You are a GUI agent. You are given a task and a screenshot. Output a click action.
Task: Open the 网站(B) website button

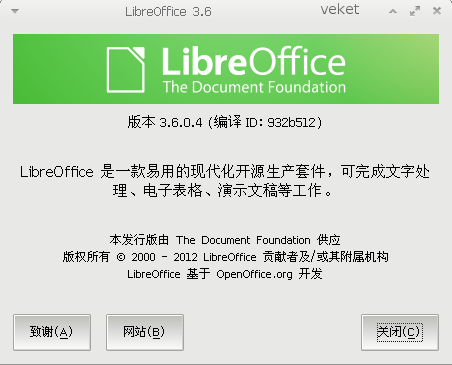pyautogui.click(x=145, y=332)
